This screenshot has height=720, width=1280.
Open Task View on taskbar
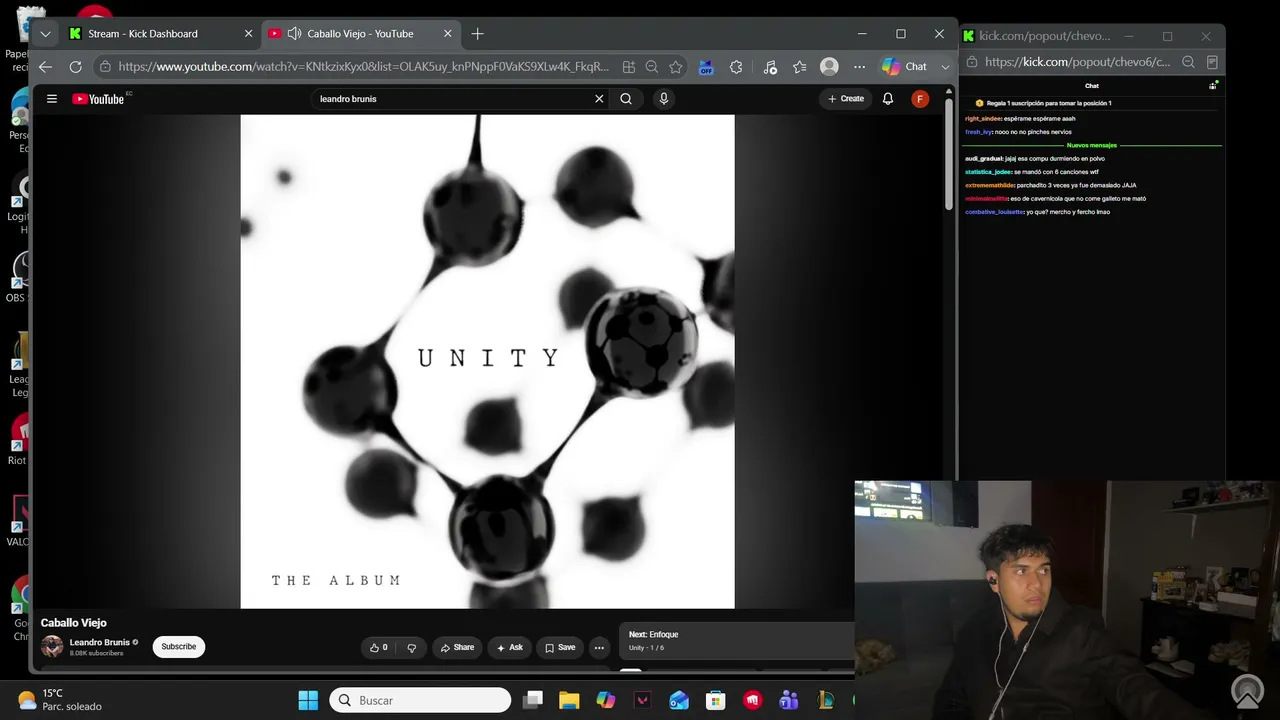(x=533, y=700)
